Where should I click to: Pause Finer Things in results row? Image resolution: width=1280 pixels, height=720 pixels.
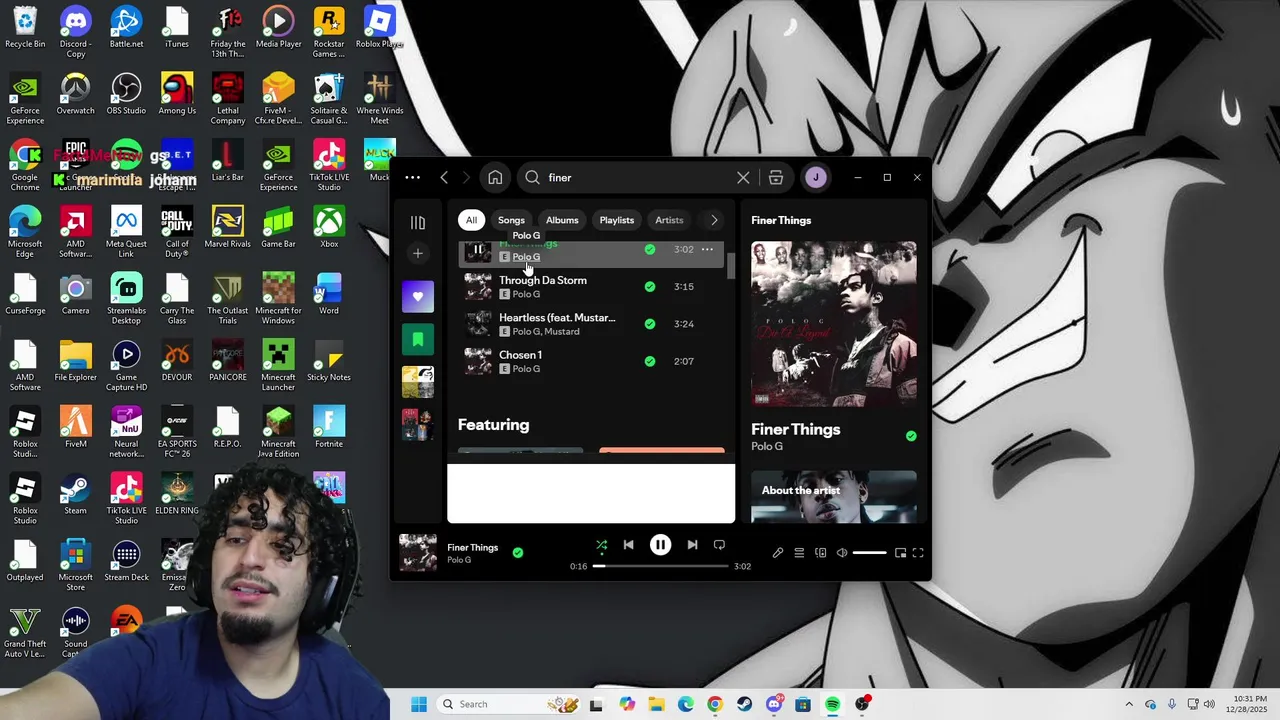tap(478, 250)
